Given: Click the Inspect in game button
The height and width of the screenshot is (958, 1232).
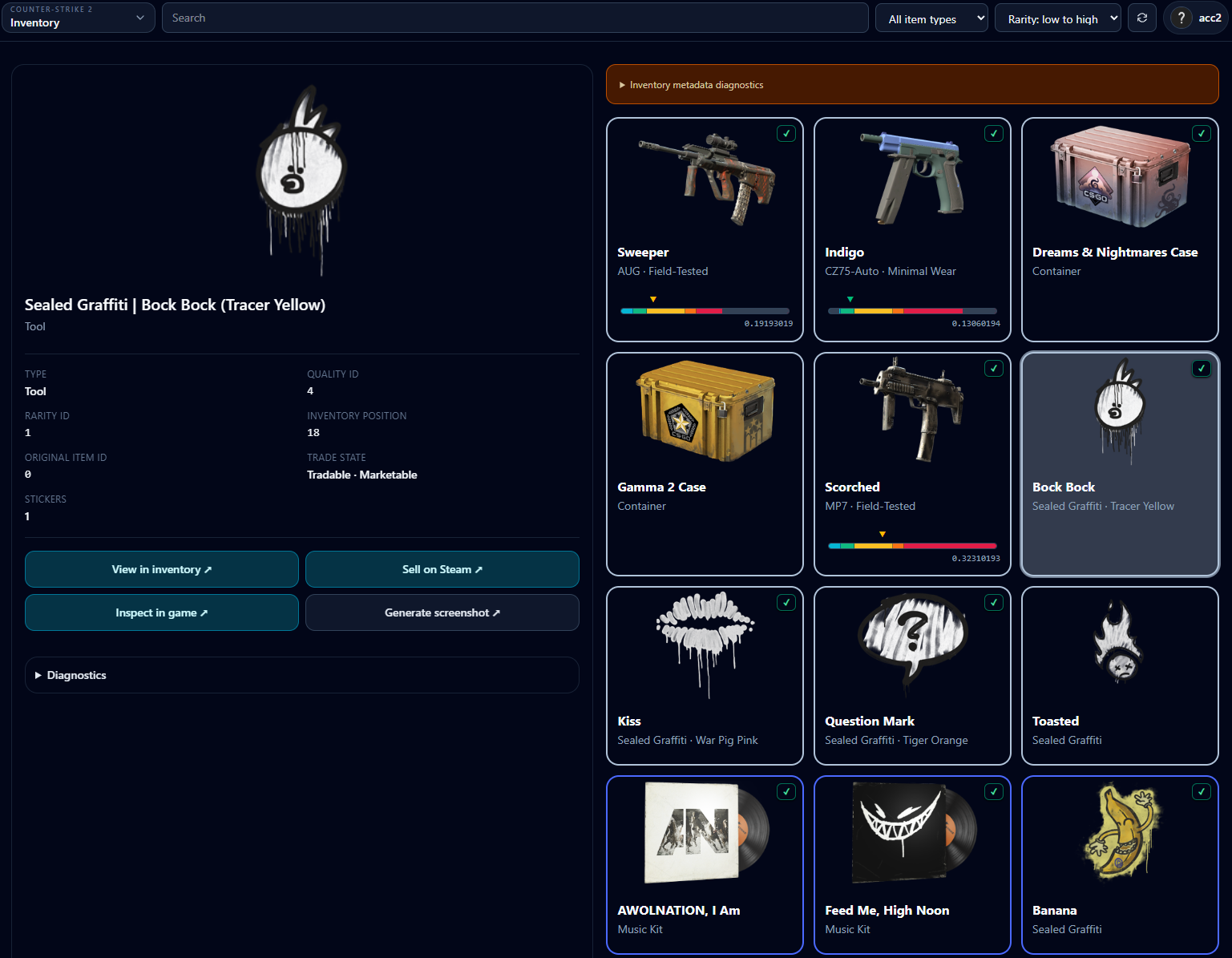Looking at the screenshot, I should tap(162, 612).
